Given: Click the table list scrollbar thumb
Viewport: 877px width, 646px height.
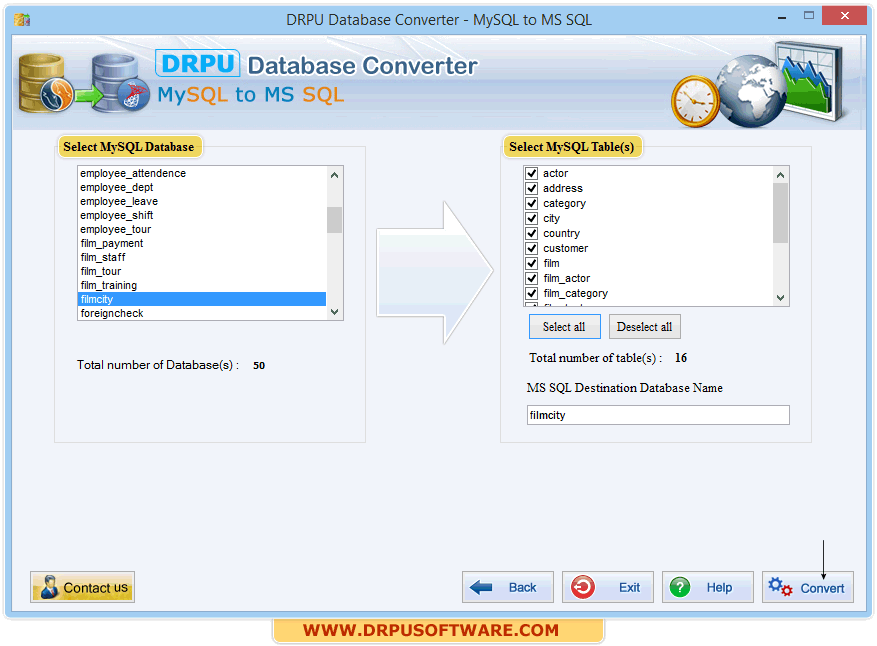Looking at the screenshot, I should pyautogui.click(x=781, y=213).
